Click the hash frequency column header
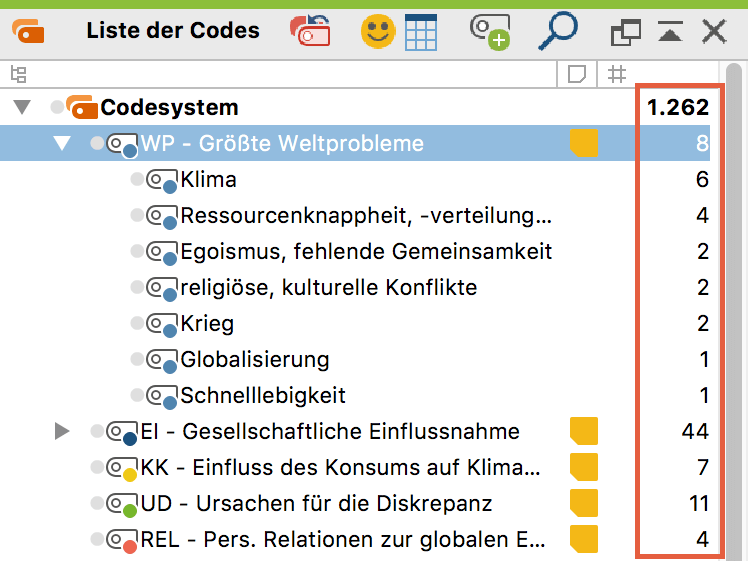The height and width of the screenshot is (561, 748). [616, 74]
